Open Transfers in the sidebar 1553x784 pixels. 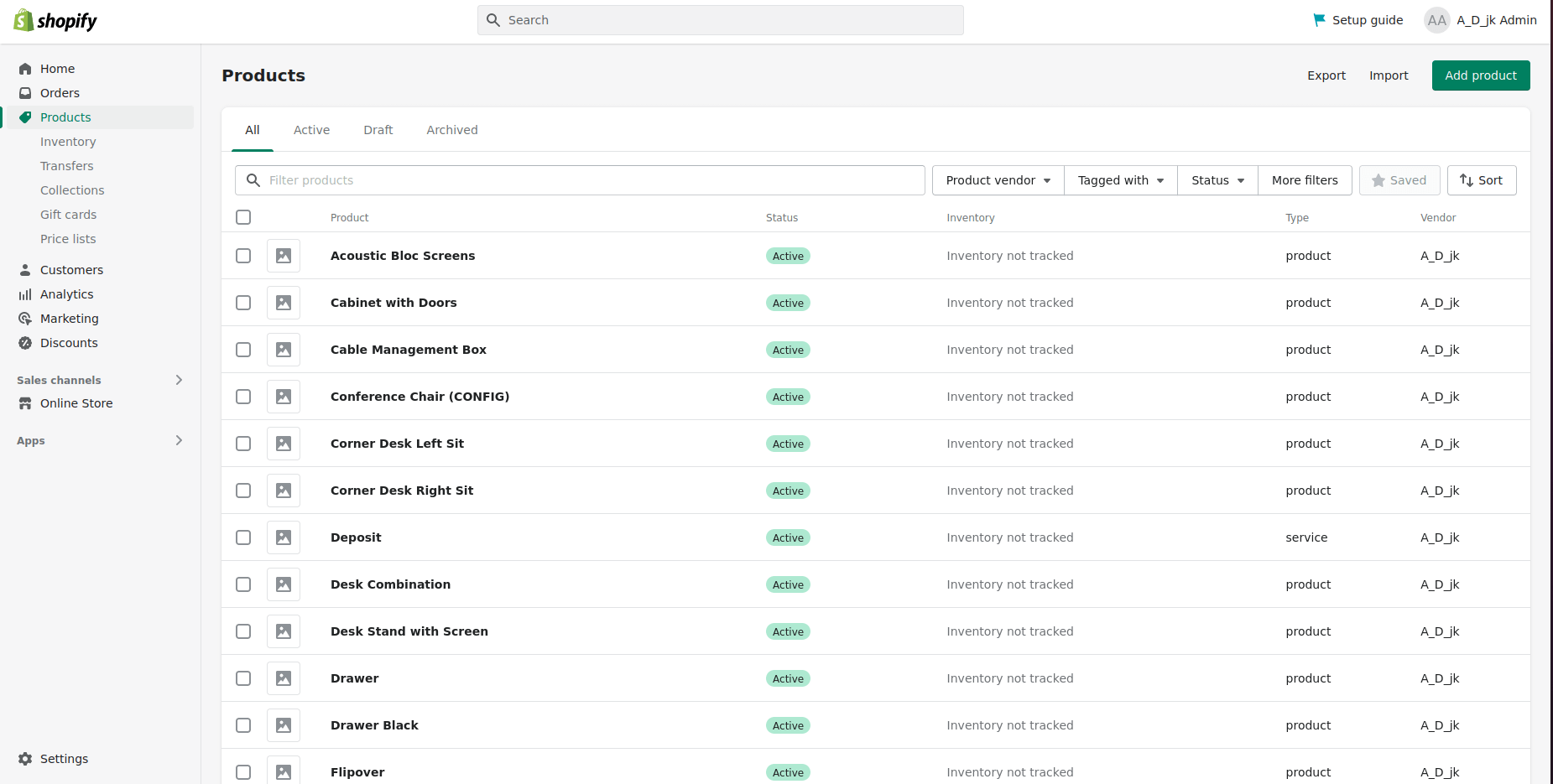pos(67,166)
